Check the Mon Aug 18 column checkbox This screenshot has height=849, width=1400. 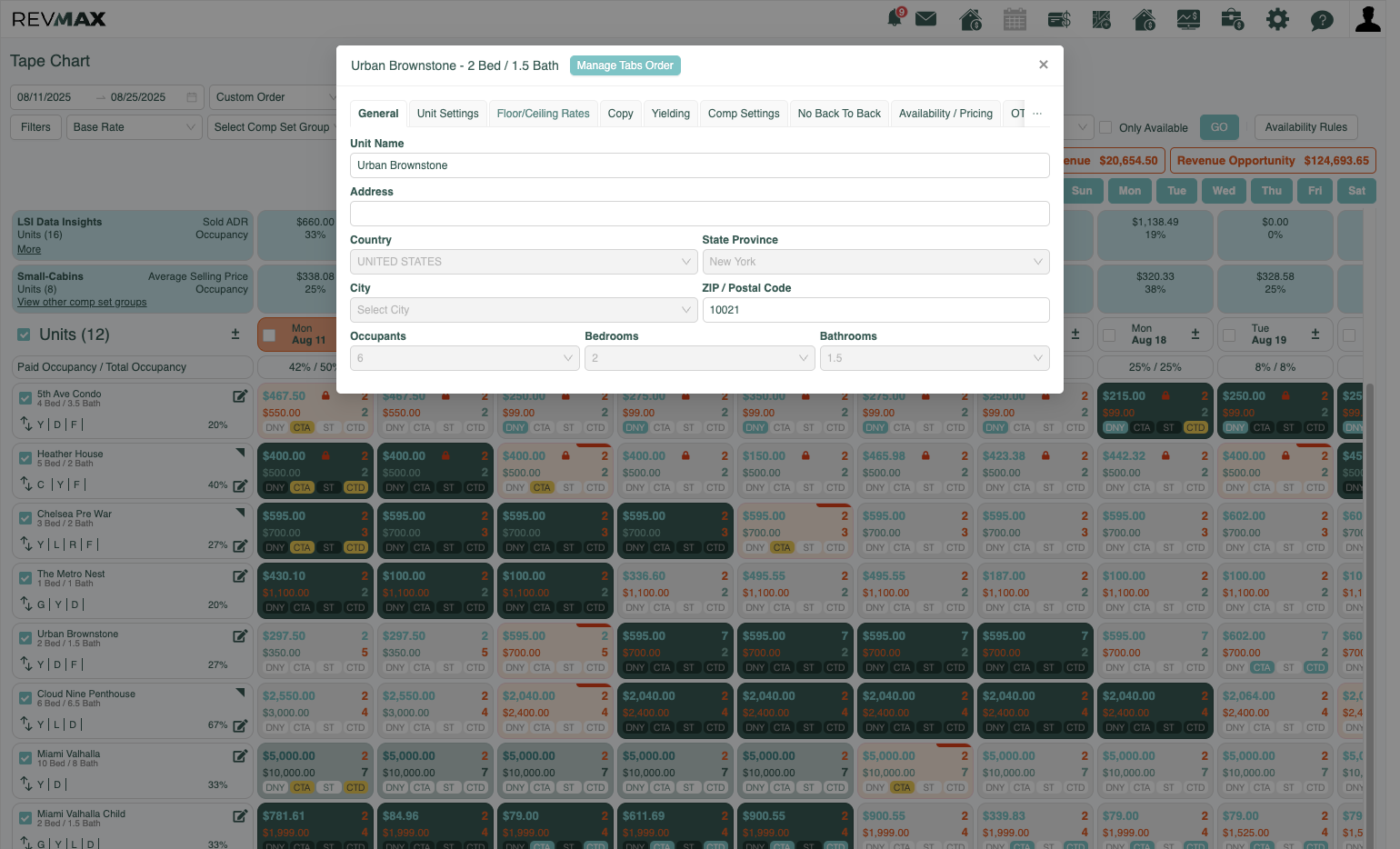coord(1109,335)
